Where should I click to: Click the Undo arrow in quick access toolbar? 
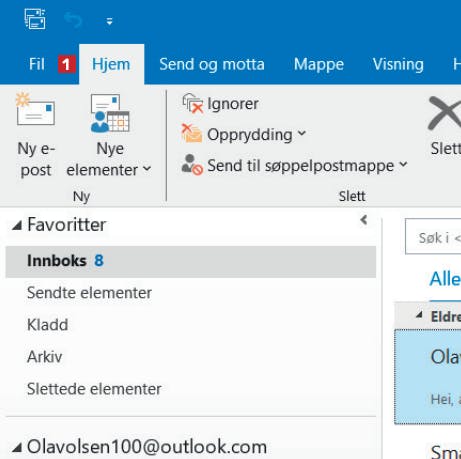(73, 21)
